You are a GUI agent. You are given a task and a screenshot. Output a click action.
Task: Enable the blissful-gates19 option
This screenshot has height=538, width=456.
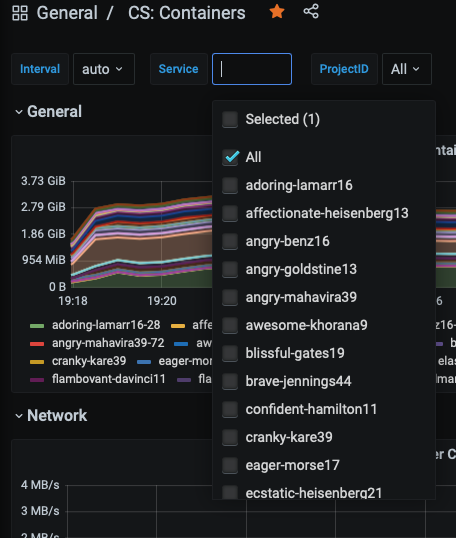point(230,353)
